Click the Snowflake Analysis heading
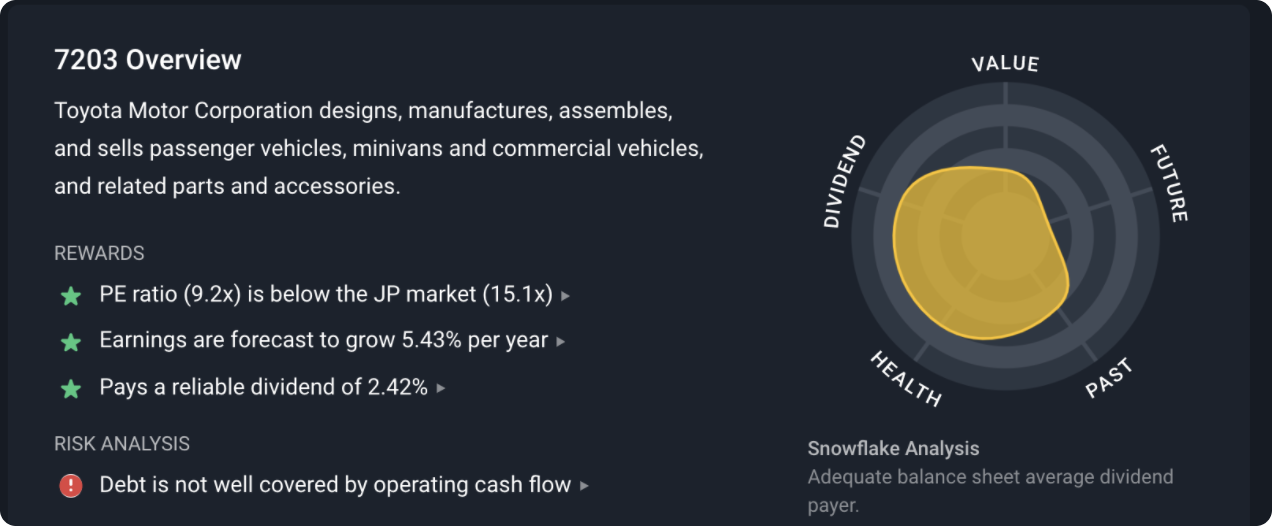 [893, 448]
